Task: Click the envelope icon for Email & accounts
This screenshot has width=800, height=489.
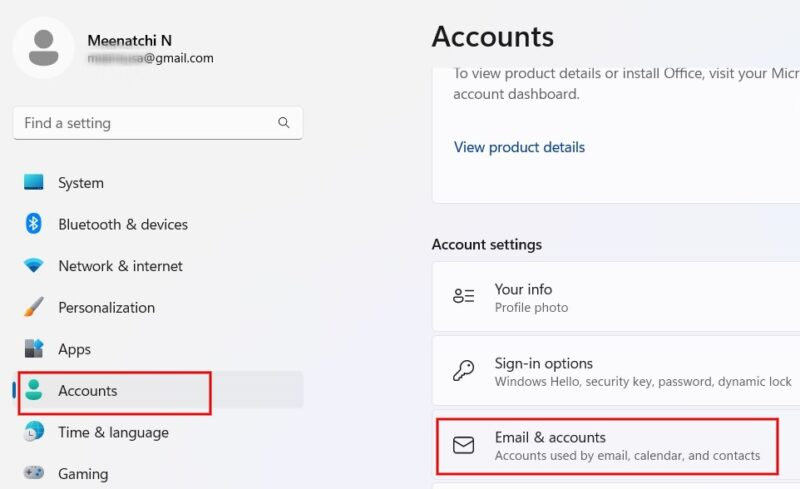Action: click(463, 446)
